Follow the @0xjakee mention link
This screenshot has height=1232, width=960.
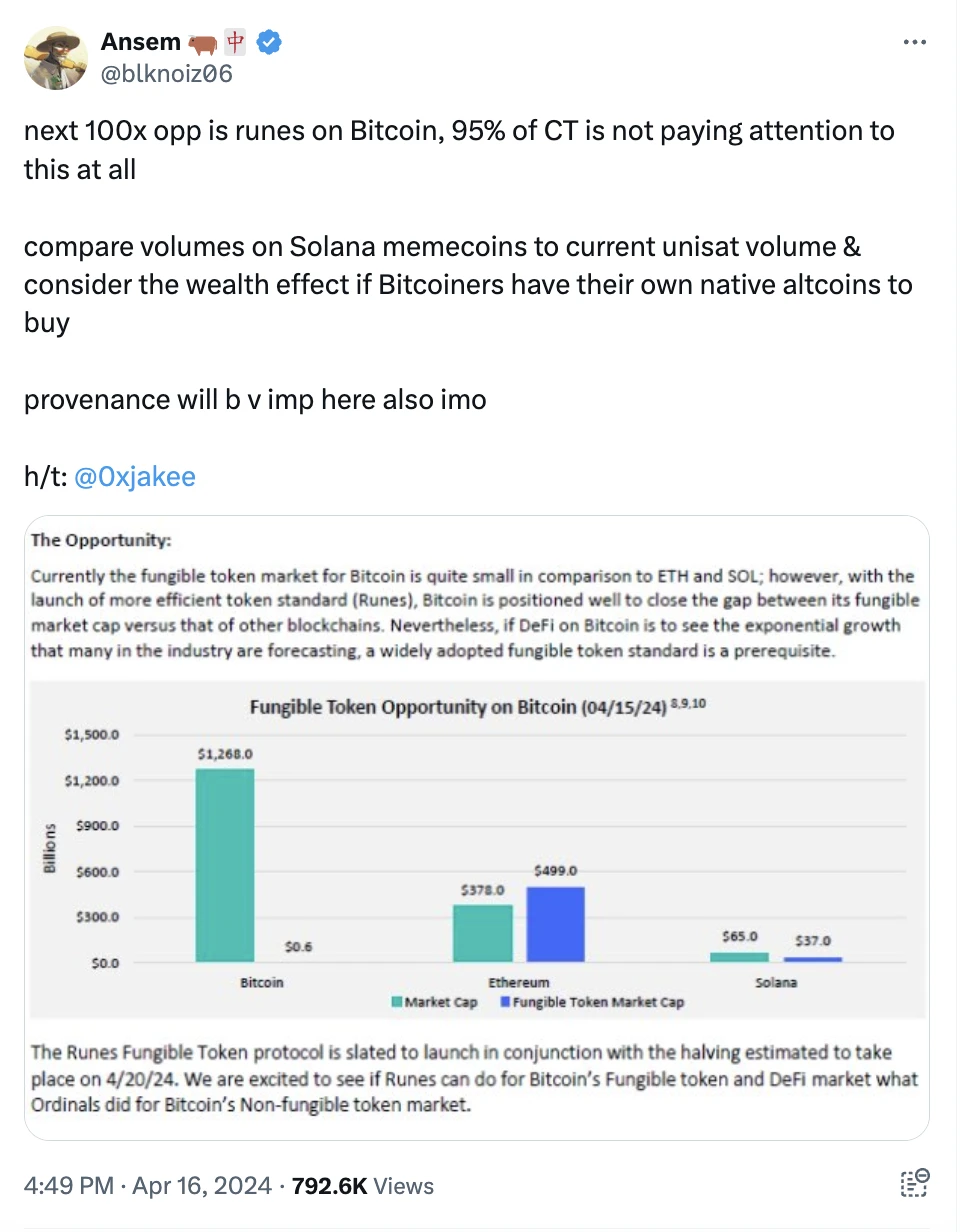click(x=135, y=477)
